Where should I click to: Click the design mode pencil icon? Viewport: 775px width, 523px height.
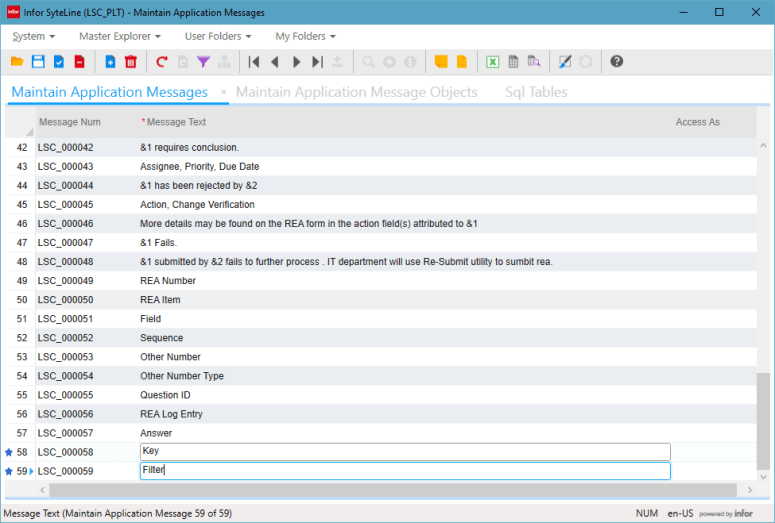(565, 62)
